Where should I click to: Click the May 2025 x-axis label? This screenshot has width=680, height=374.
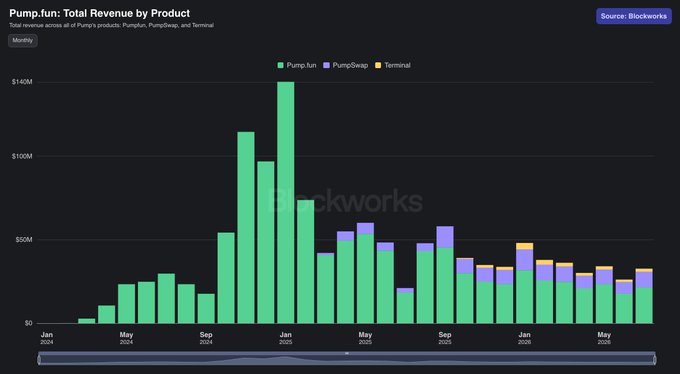pyautogui.click(x=365, y=338)
